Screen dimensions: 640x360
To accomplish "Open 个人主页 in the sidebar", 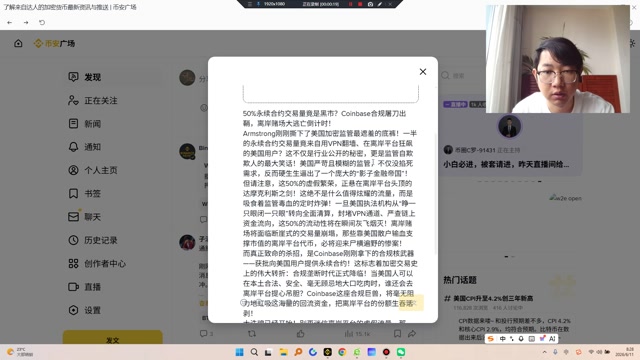I will click(x=114, y=170).
